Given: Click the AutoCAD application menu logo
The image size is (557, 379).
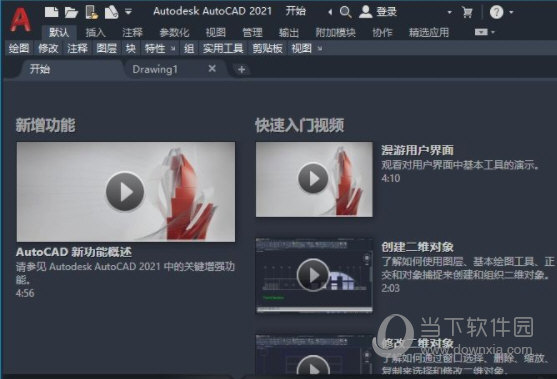Looking at the screenshot, I should 20,20.
